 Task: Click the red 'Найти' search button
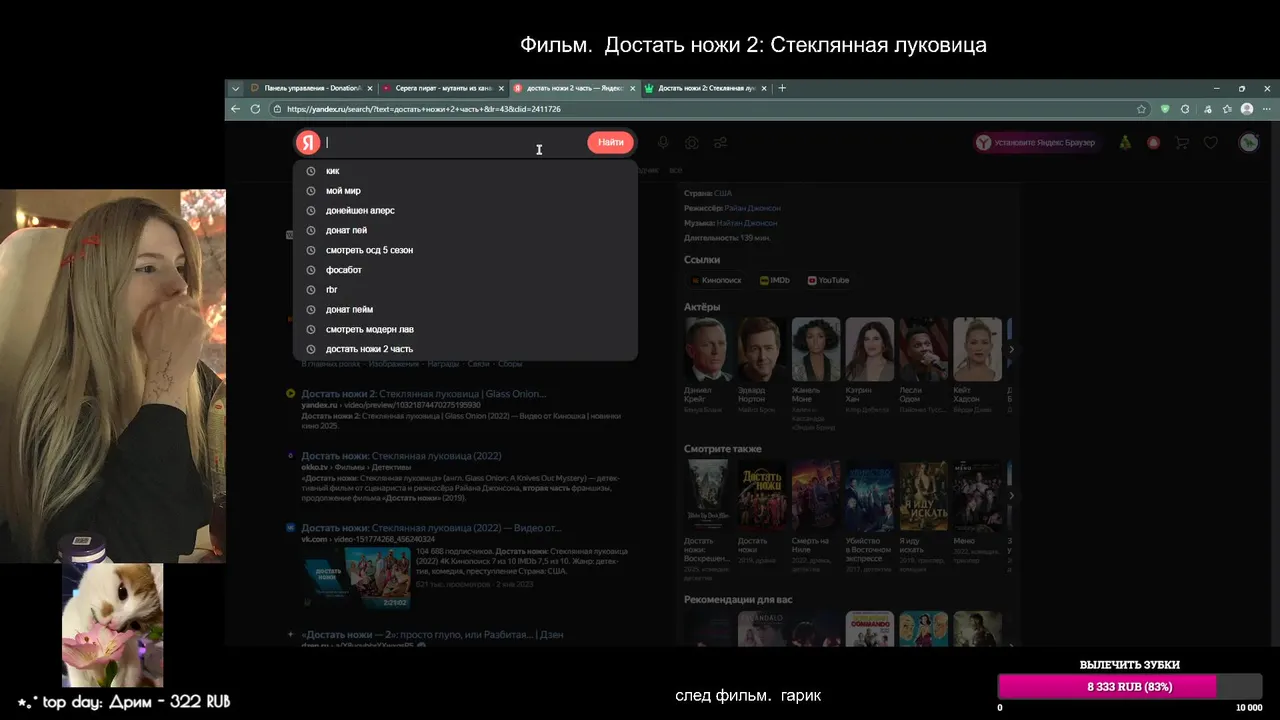pos(610,142)
